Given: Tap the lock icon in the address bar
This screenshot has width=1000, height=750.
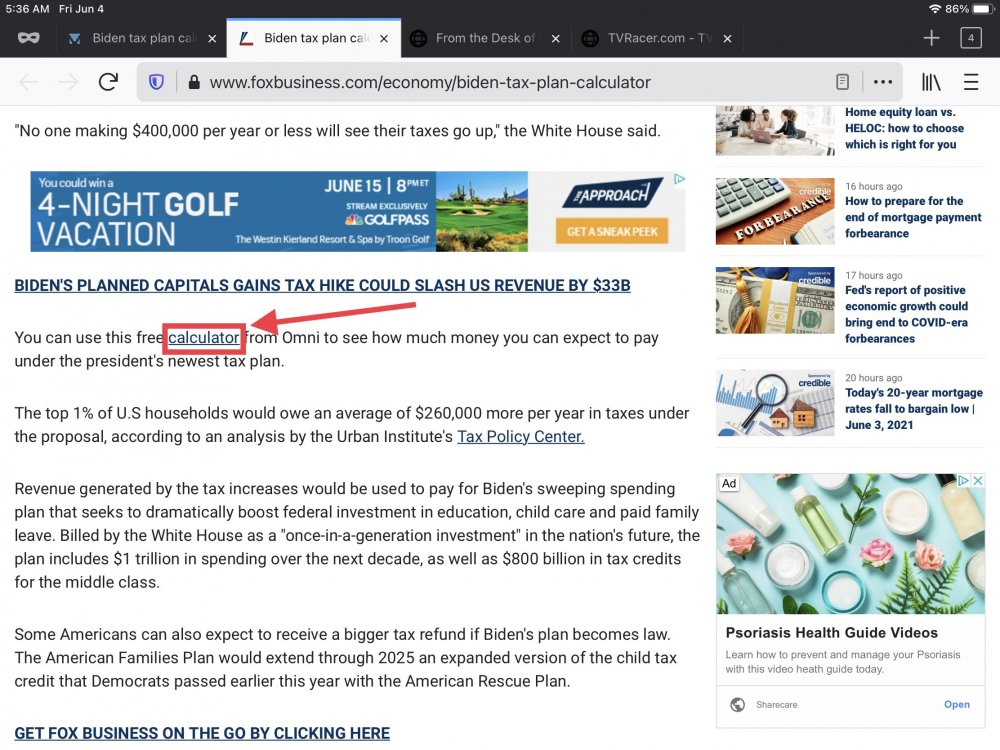Looking at the screenshot, I should click(x=194, y=82).
